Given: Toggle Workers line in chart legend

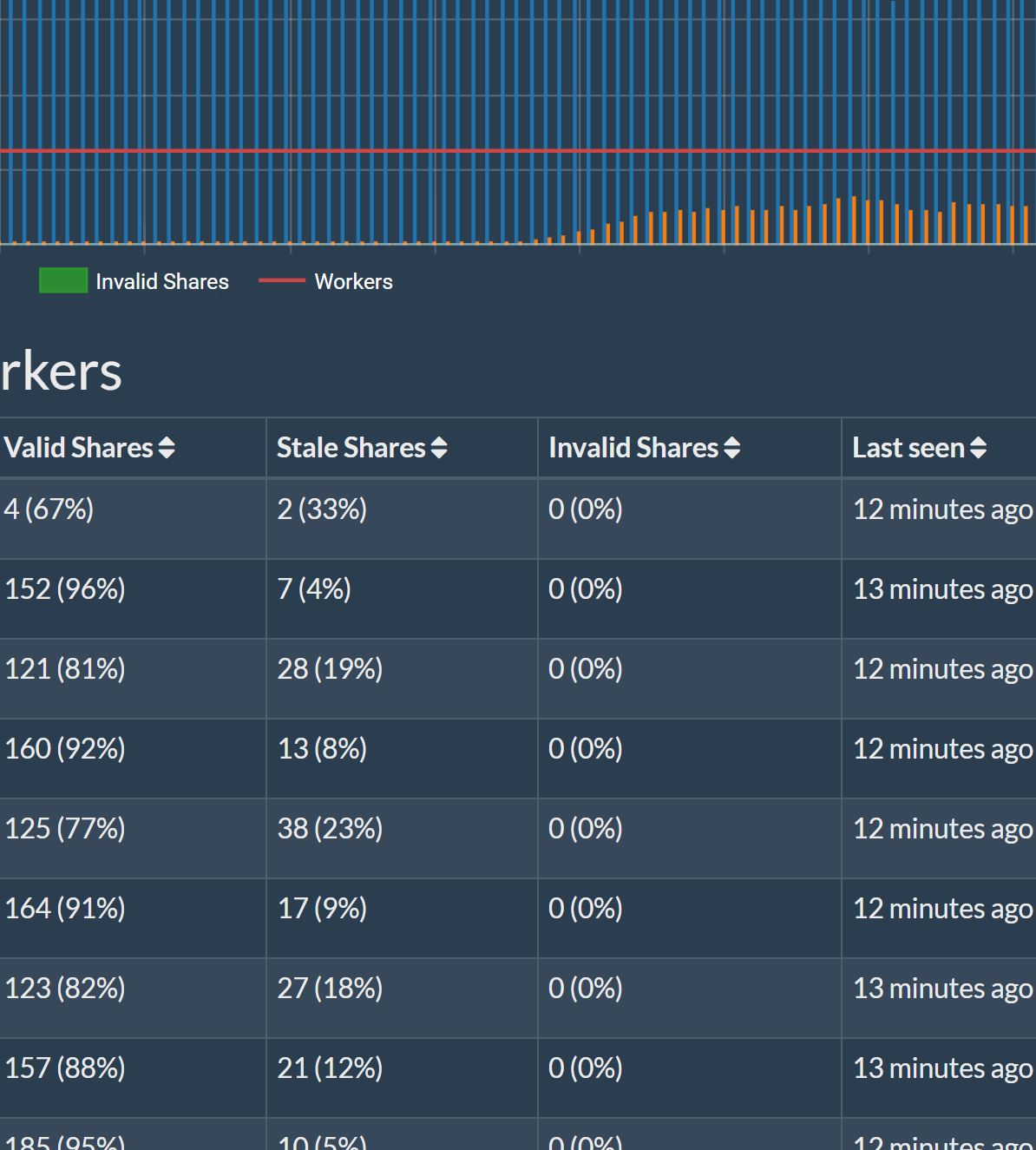Looking at the screenshot, I should click(x=282, y=281).
